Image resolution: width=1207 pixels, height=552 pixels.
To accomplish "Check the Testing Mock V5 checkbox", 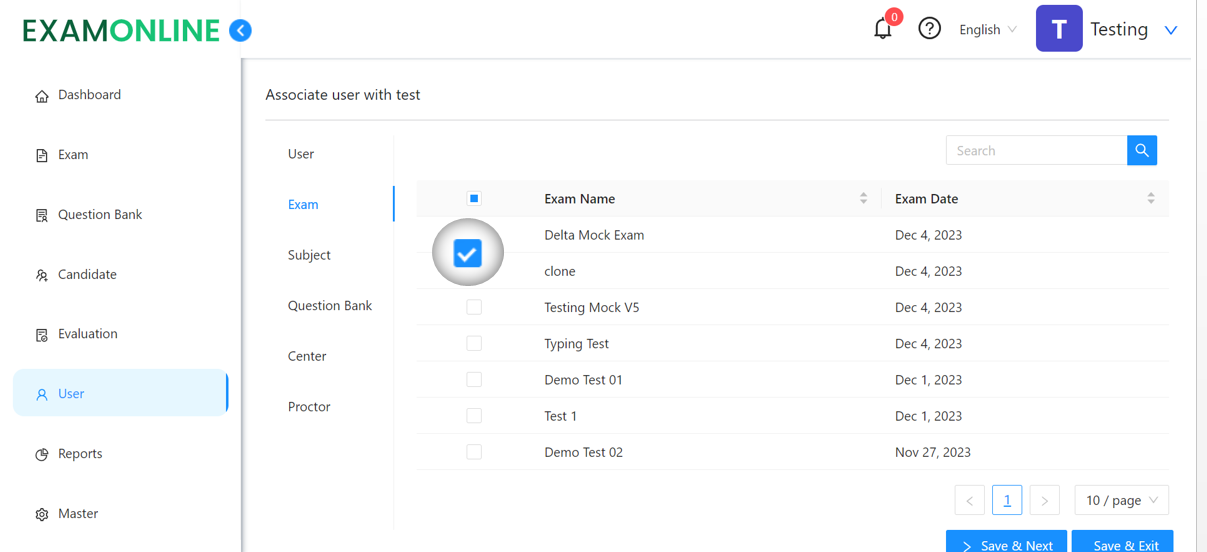I will [474, 308].
